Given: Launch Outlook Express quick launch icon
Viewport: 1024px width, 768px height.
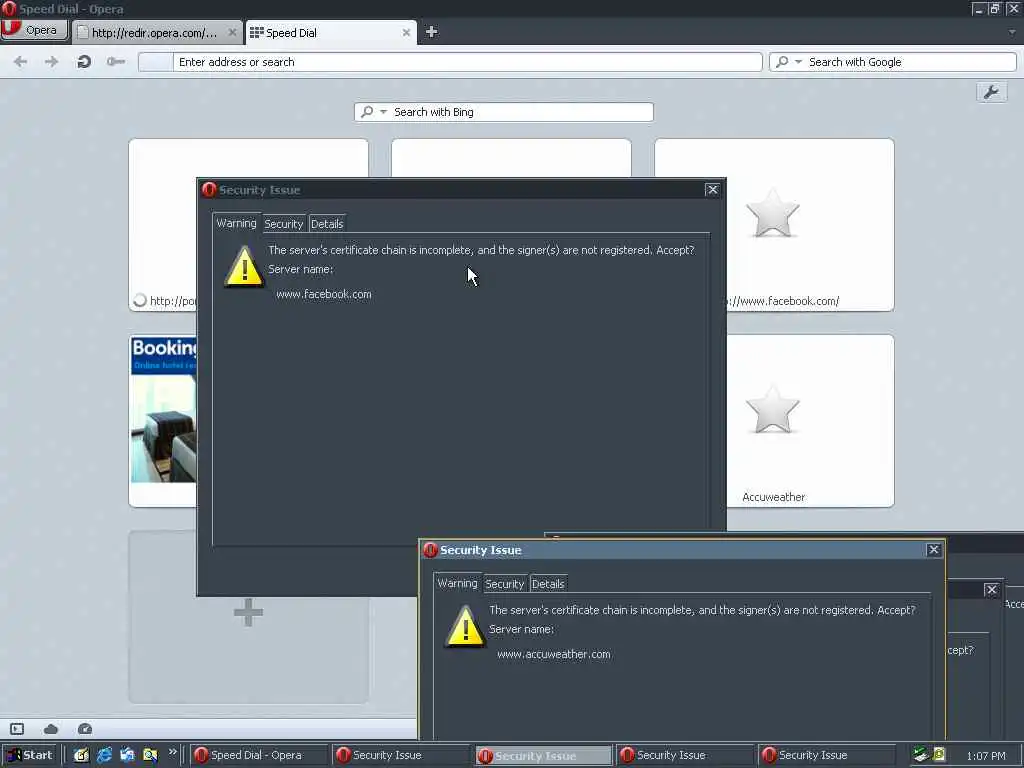Looking at the screenshot, I should 127,756.
